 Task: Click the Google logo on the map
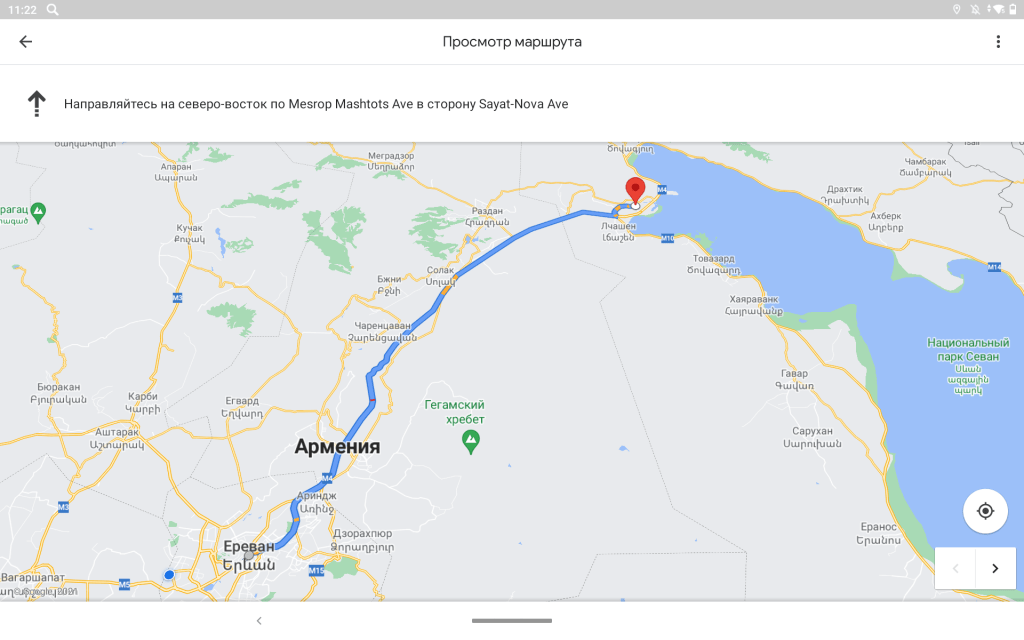click(50, 591)
